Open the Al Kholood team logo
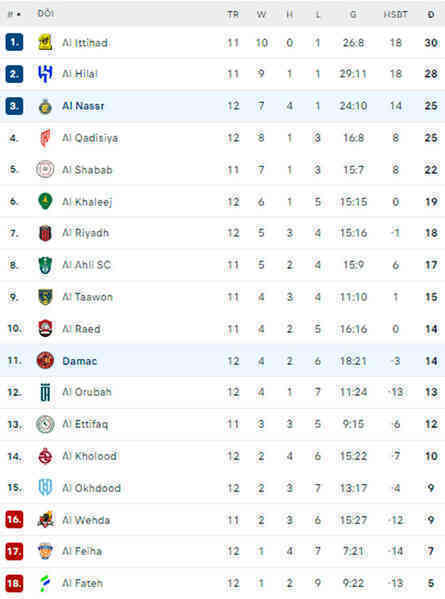This screenshot has height=599, width=445. (x=45, y=456)
